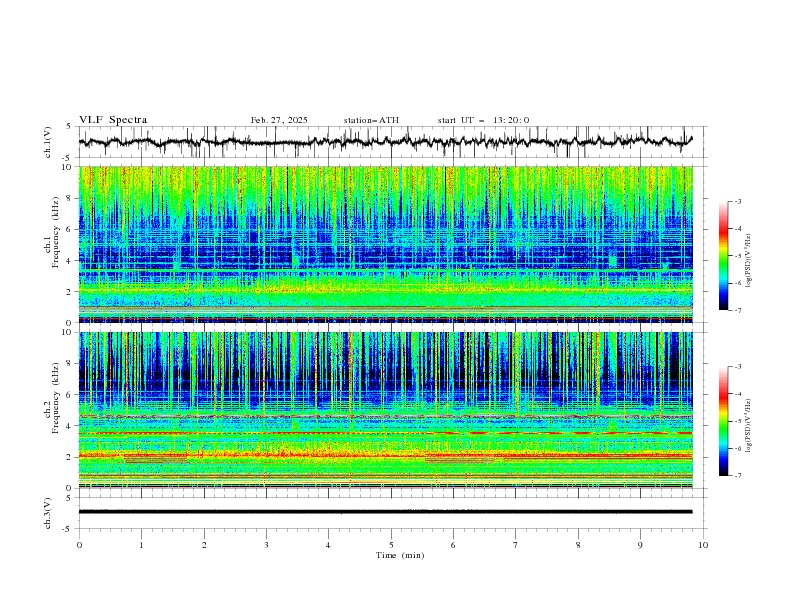
Task: Click the '-7' value on lower colorbar
Action: point(737,475)
